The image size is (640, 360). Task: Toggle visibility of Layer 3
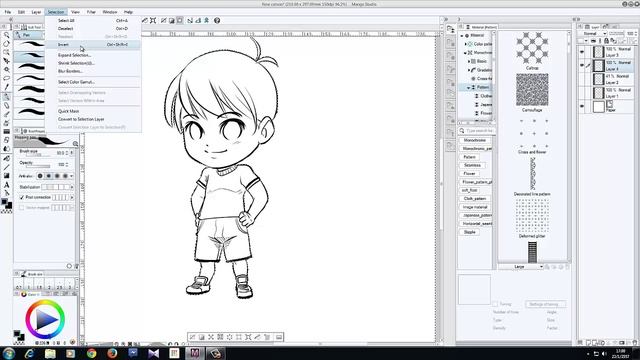point(582,52)
